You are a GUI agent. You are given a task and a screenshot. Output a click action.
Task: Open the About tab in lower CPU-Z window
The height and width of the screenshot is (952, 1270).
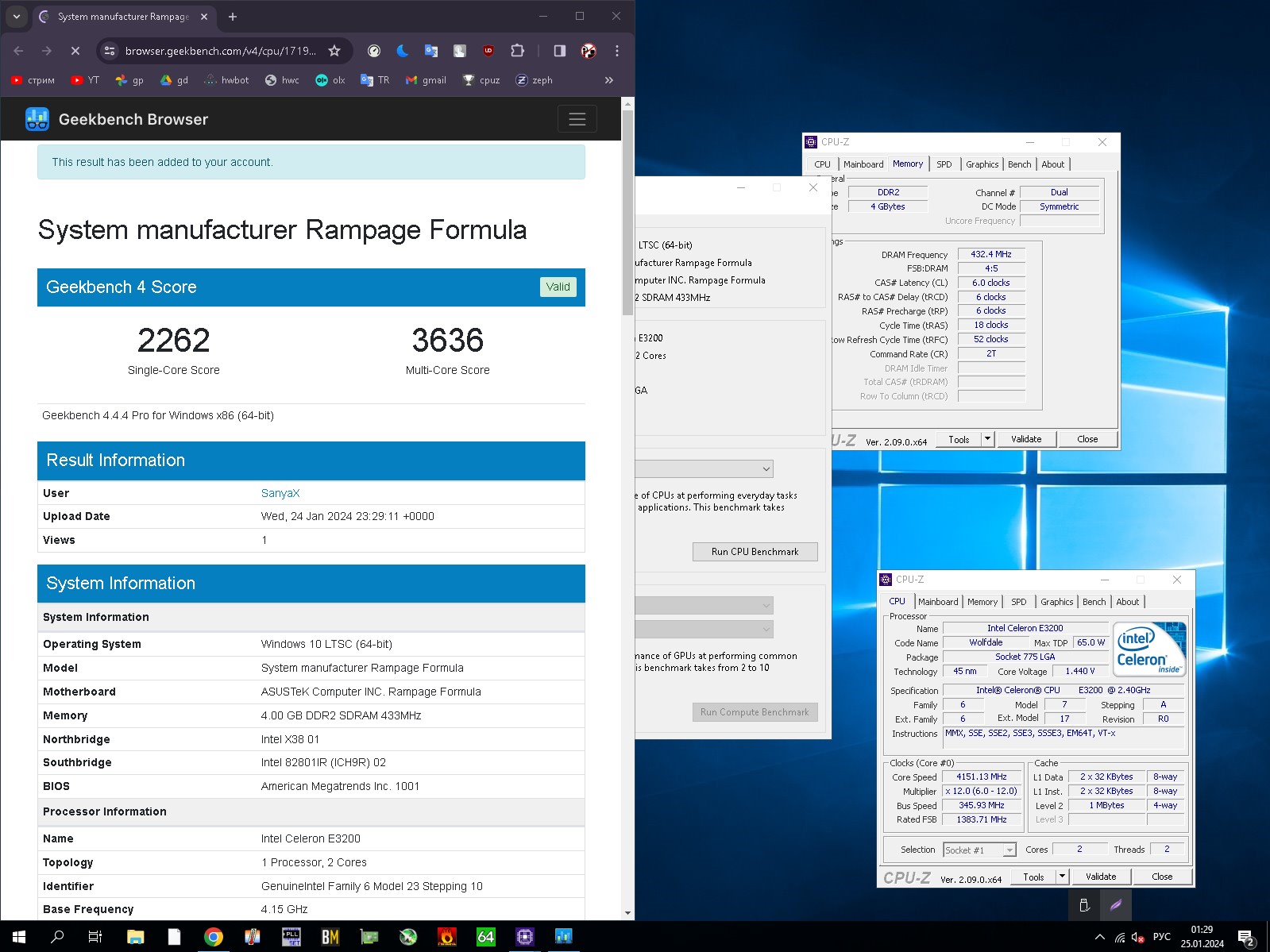1127,602
